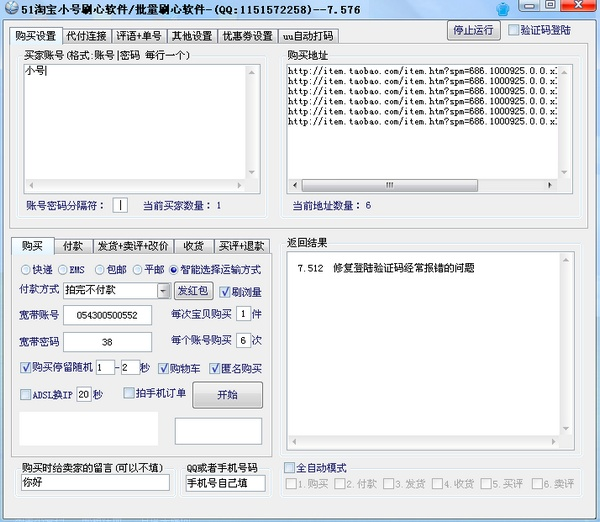Select the 购买设置 tab
This screenshot has height=522, width=600.
[36, 36]
